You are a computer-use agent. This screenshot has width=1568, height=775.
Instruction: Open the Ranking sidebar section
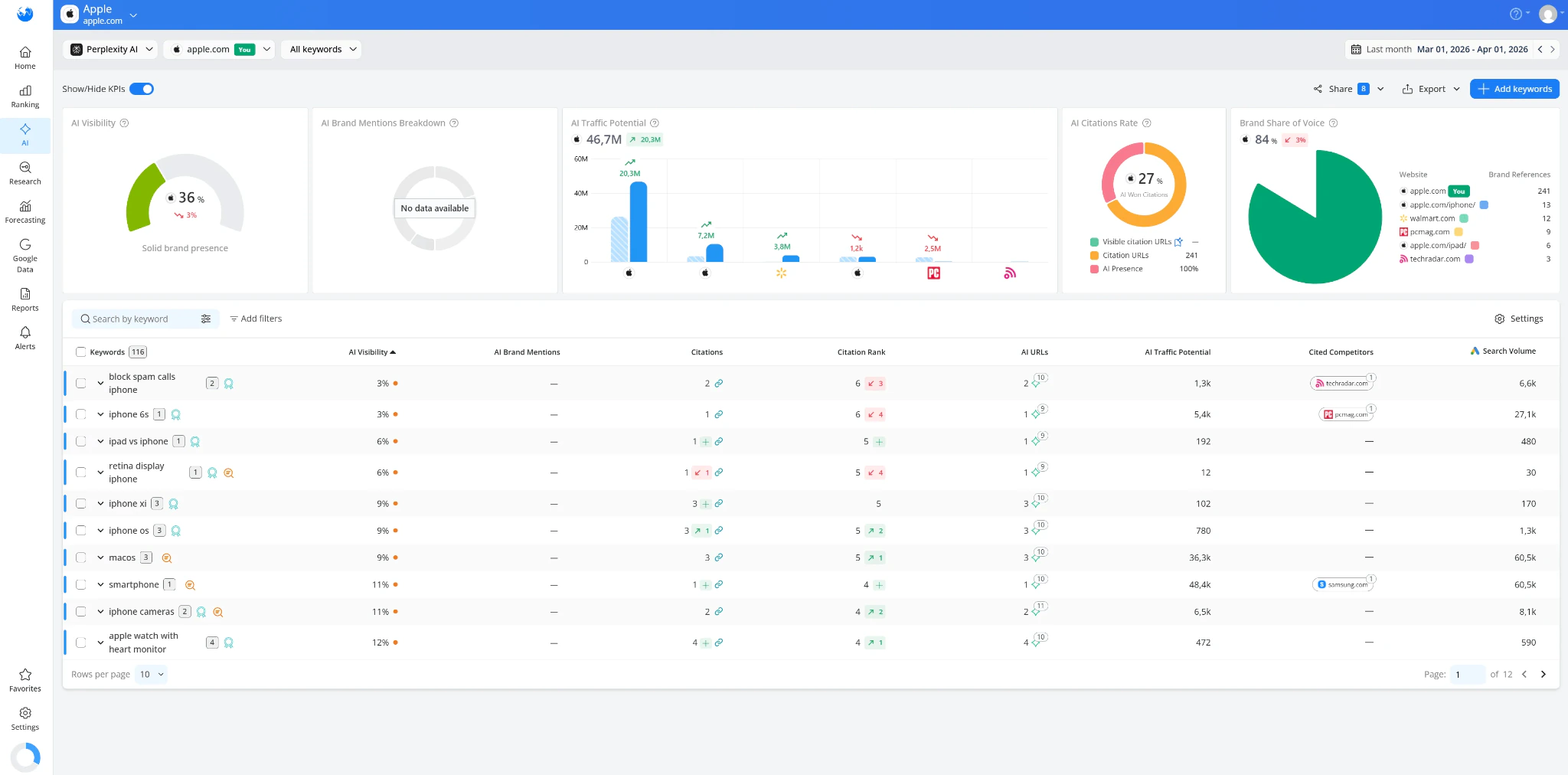[x=25, y=96]
